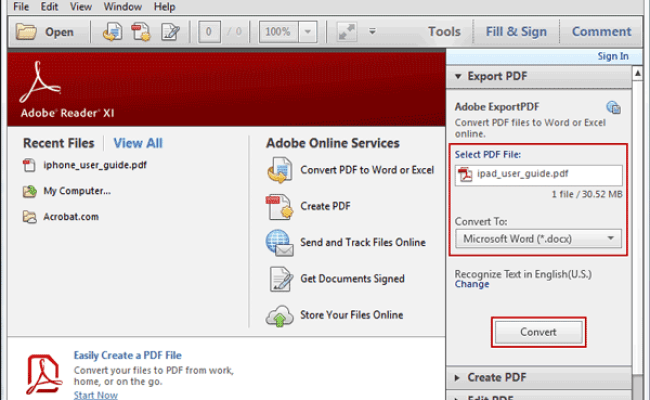Open the Convert To Microsoft Word dropdown
The height and width of the screenshot is (400, 650).
pos(538,239)
